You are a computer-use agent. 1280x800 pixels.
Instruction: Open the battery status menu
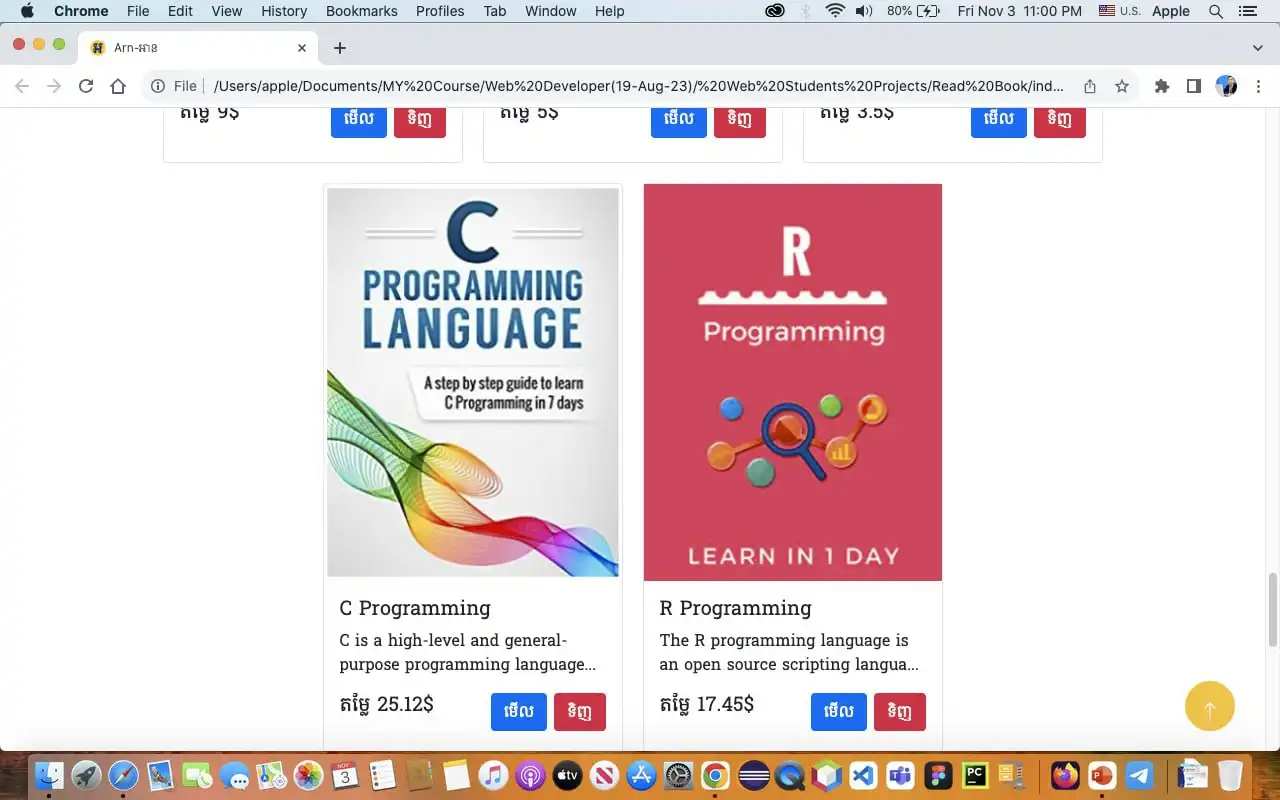pyautogui.click(x=913, y=11)
